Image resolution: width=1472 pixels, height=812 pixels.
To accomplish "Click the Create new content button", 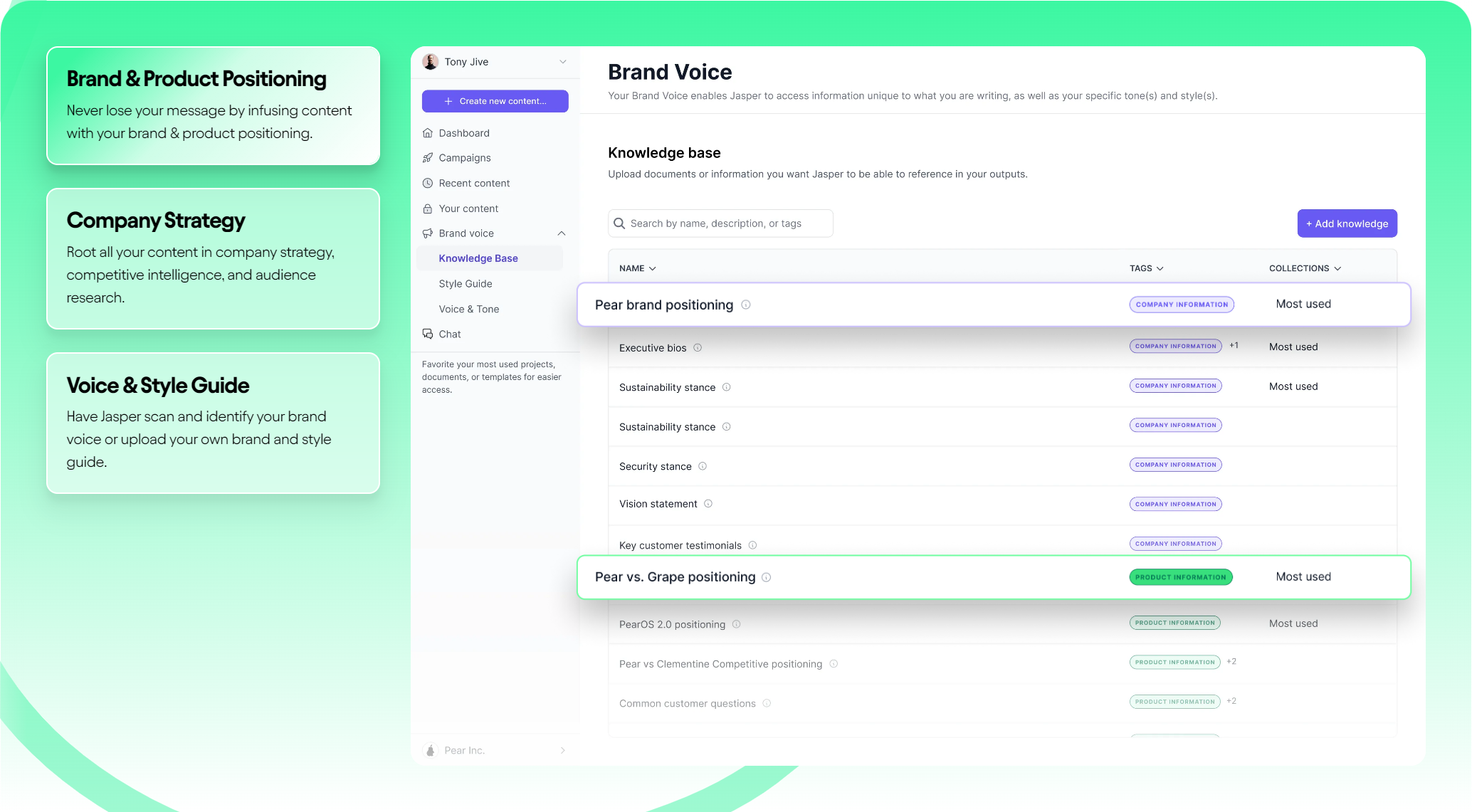I will click(495, 101).
